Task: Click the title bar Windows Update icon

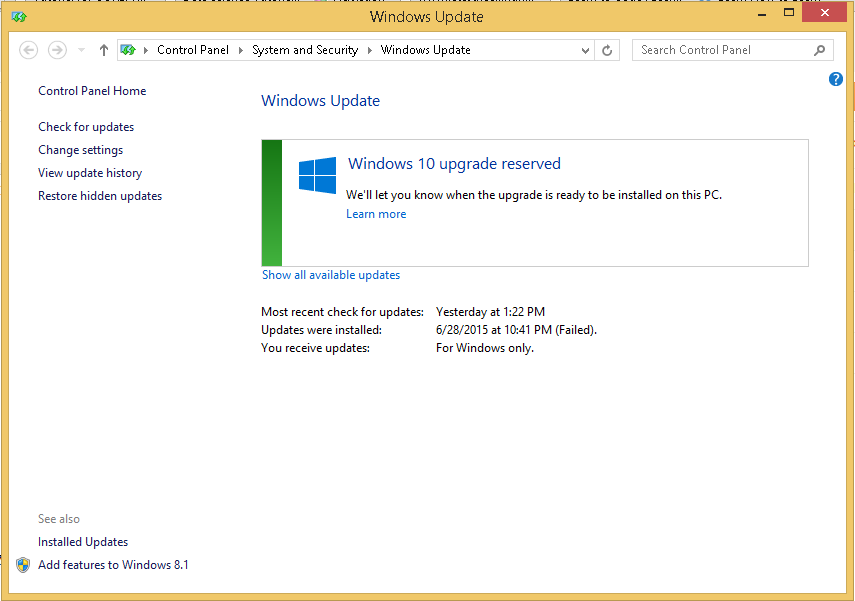Action: tap(19, 17)
